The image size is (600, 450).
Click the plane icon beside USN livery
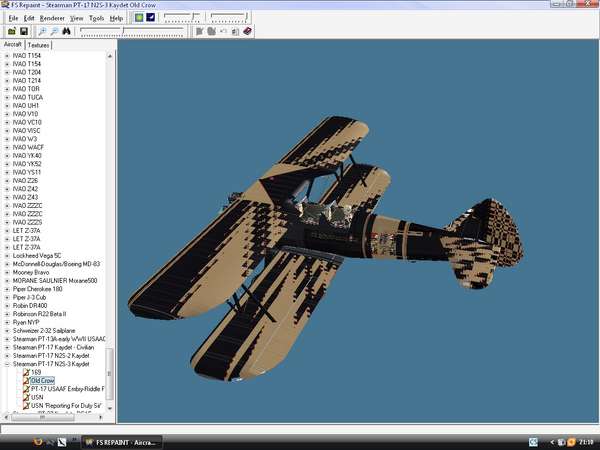pyautogui.click(x=26, y=397)
